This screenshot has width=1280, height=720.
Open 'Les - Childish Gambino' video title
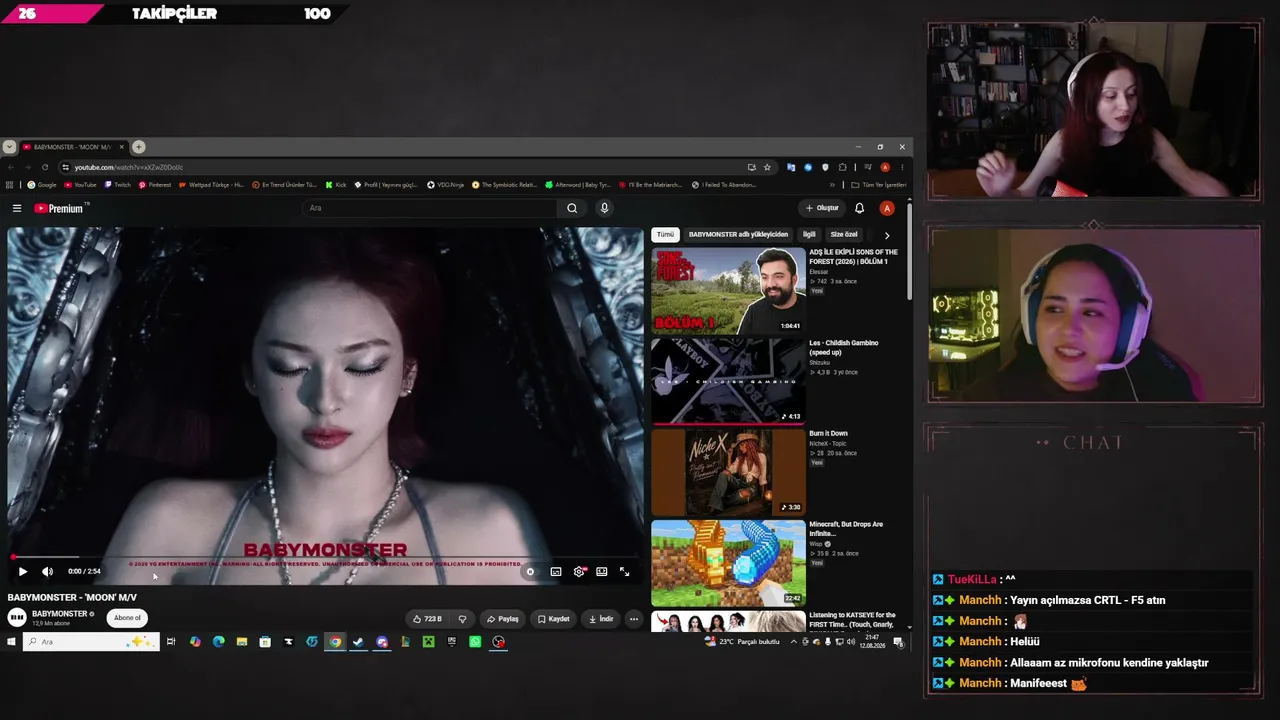(x=843, y=347)
